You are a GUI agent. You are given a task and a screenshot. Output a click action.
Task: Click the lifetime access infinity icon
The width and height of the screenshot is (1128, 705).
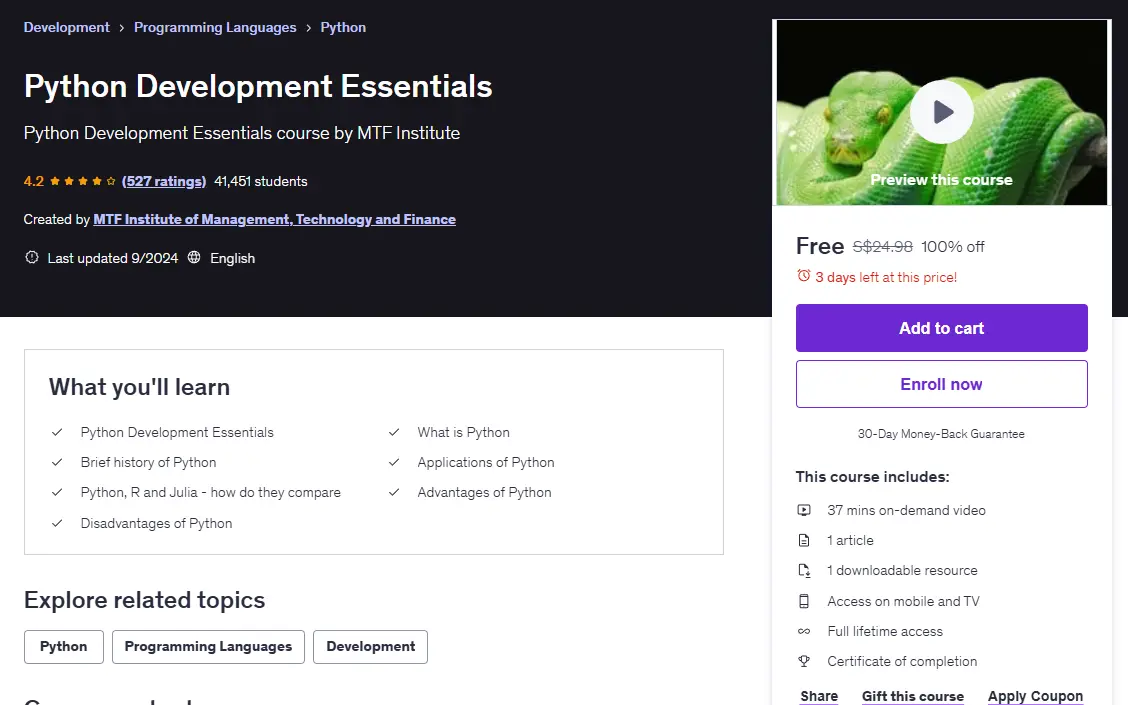click(804, 632)
